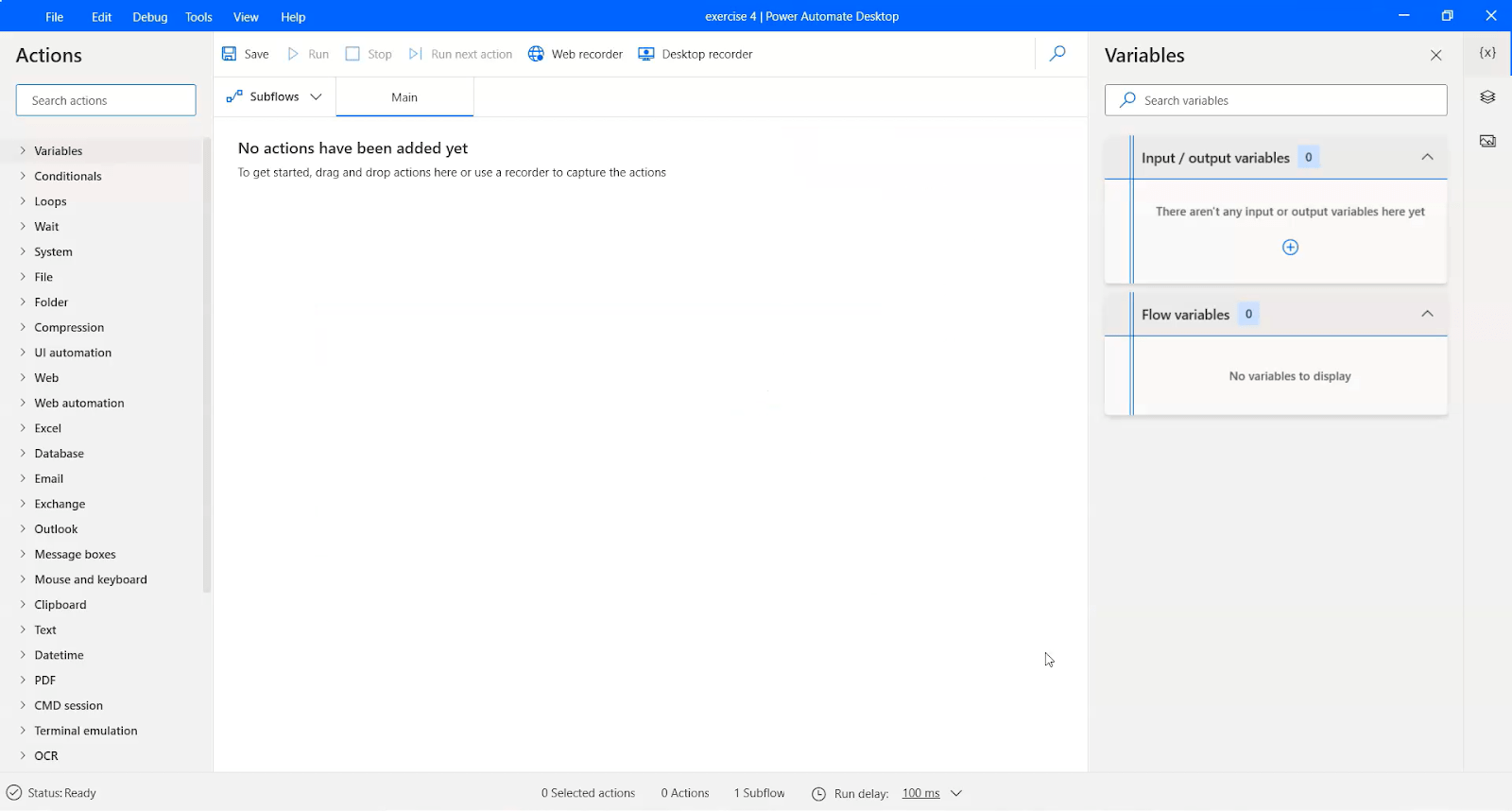
Task: Expand the Exchange actions group
Action: click(x=23, y=504)
